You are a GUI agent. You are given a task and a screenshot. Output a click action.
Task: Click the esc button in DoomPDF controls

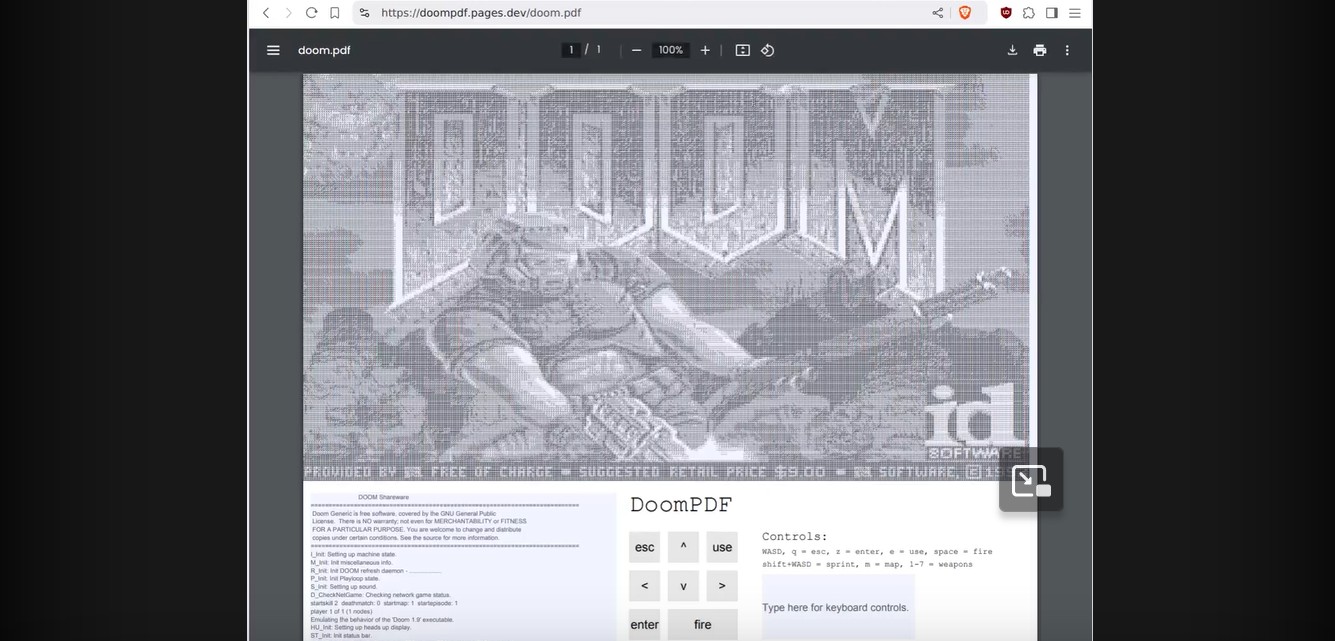coord(644,547)
